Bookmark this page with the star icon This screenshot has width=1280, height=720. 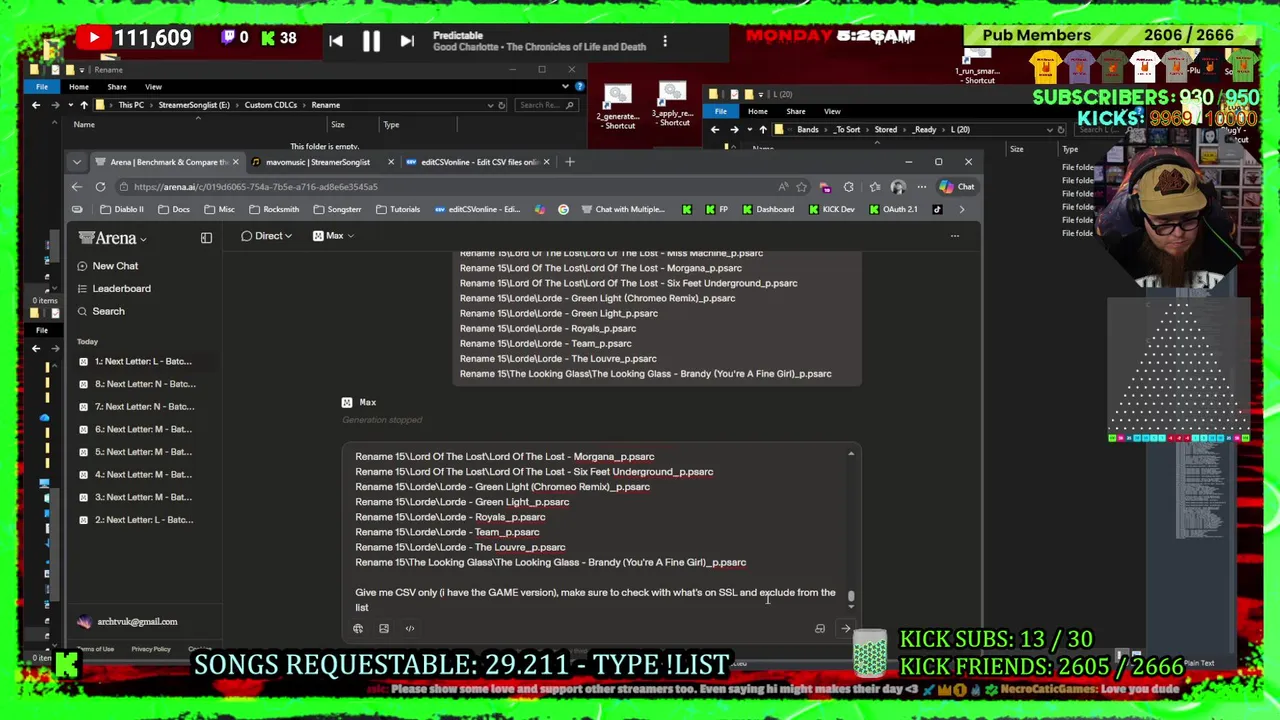point(801,187)
